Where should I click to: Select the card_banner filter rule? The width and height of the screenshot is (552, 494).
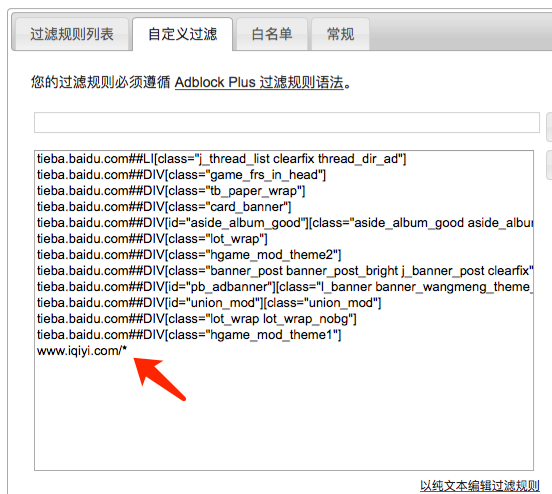[164, 207]
